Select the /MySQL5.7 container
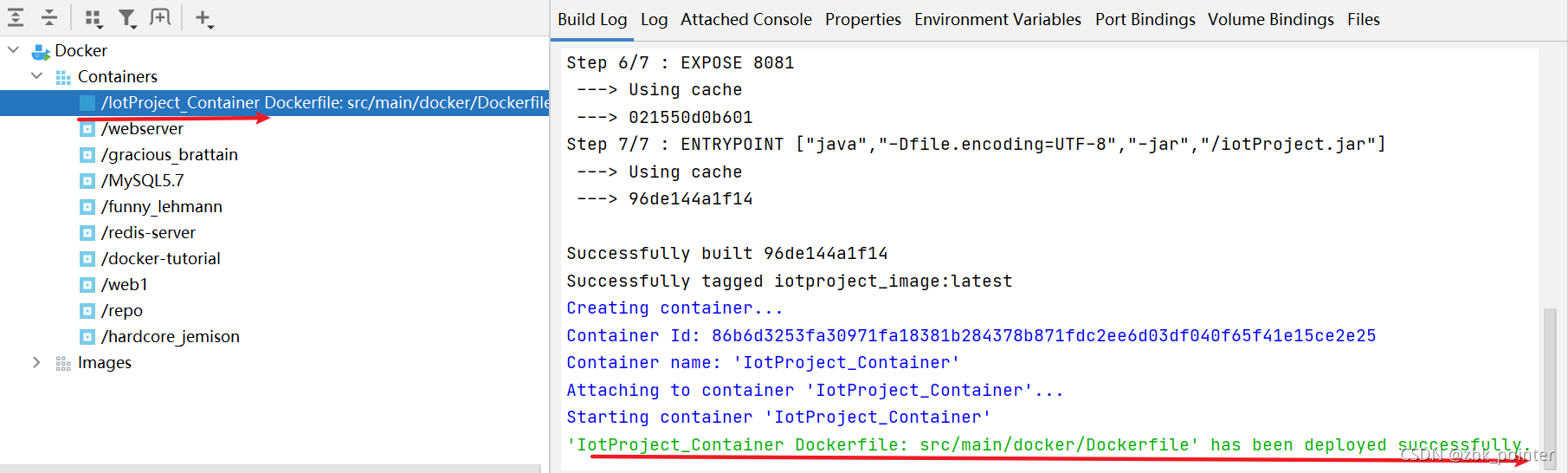The height and width of the screenshot is (473, 1568). pyautogui.click(x=143, y=181)
